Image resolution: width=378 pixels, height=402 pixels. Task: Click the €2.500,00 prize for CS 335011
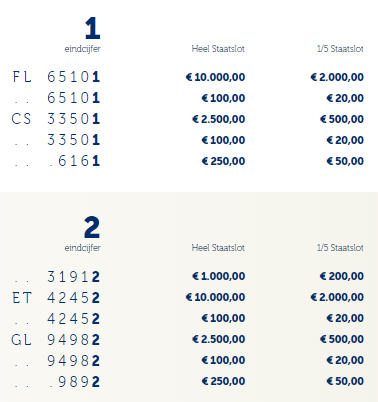[x=219, y=119]
